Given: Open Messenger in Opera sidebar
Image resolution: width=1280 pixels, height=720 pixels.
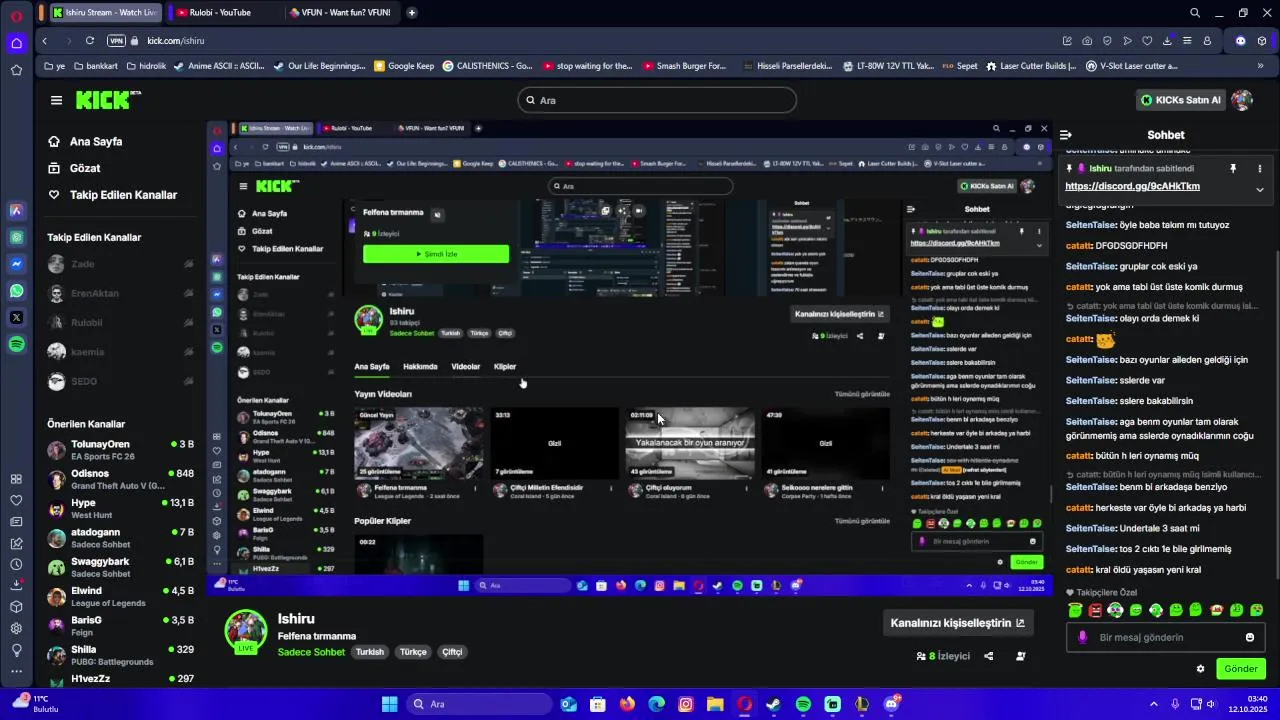Looking at the screenshot, I should 16,264.
